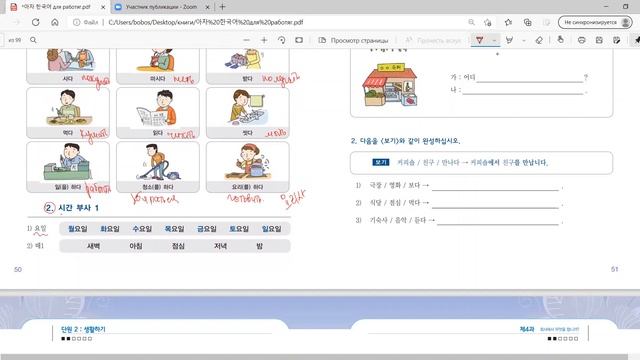This screenshot has height=360, width=640.
Task: Select the Eraser tool
Action: pyautogui.click(x=539, y=40)
